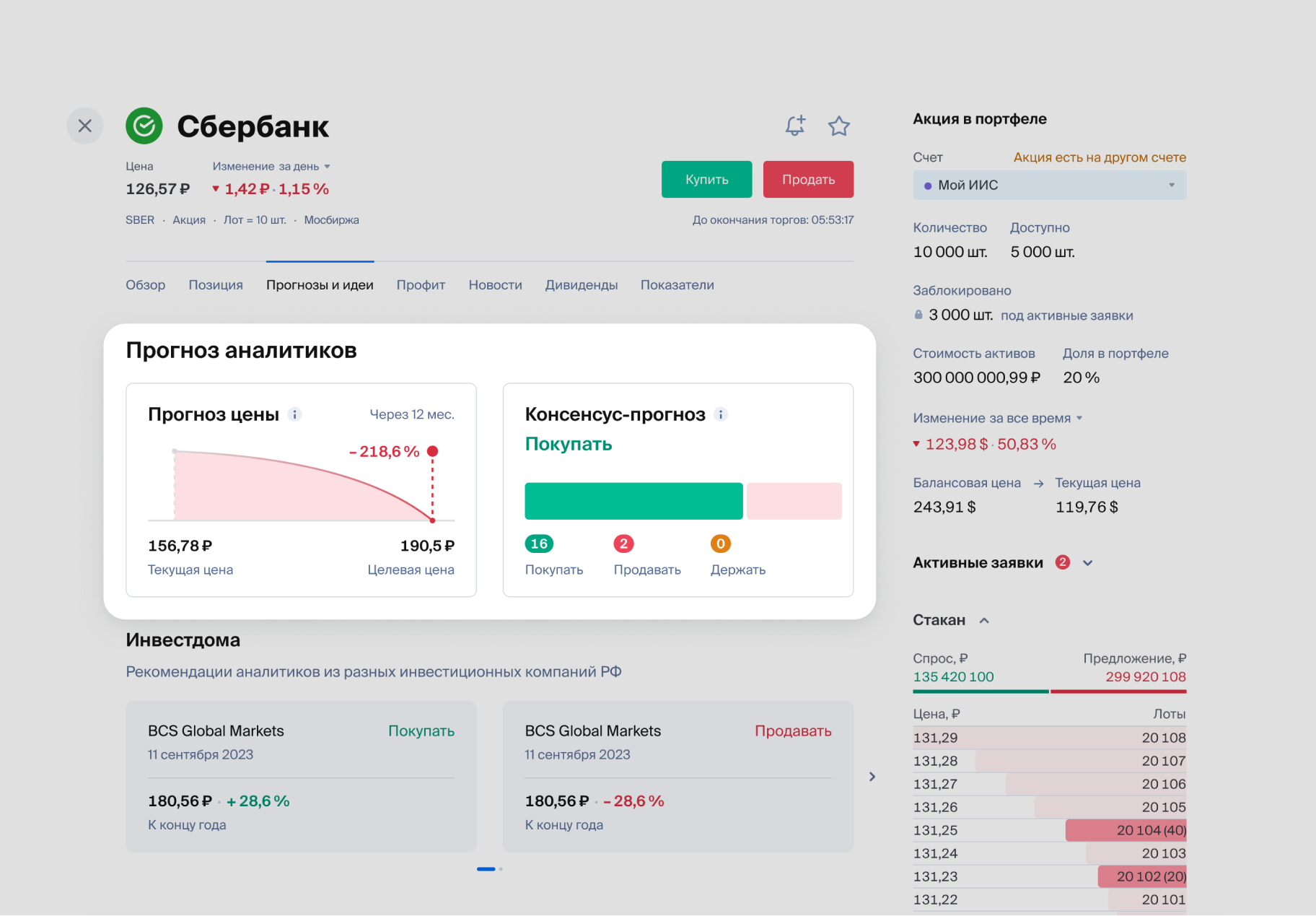Click the arrow between Балансовая and Текущая цена
The width and height of the screenshot is (1316, 916).
click(x=1038, y=484)
